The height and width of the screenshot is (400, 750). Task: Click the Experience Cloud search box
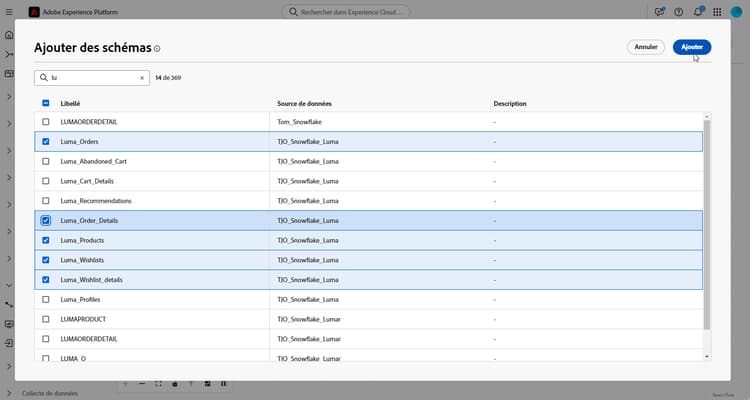click(345, 12)
